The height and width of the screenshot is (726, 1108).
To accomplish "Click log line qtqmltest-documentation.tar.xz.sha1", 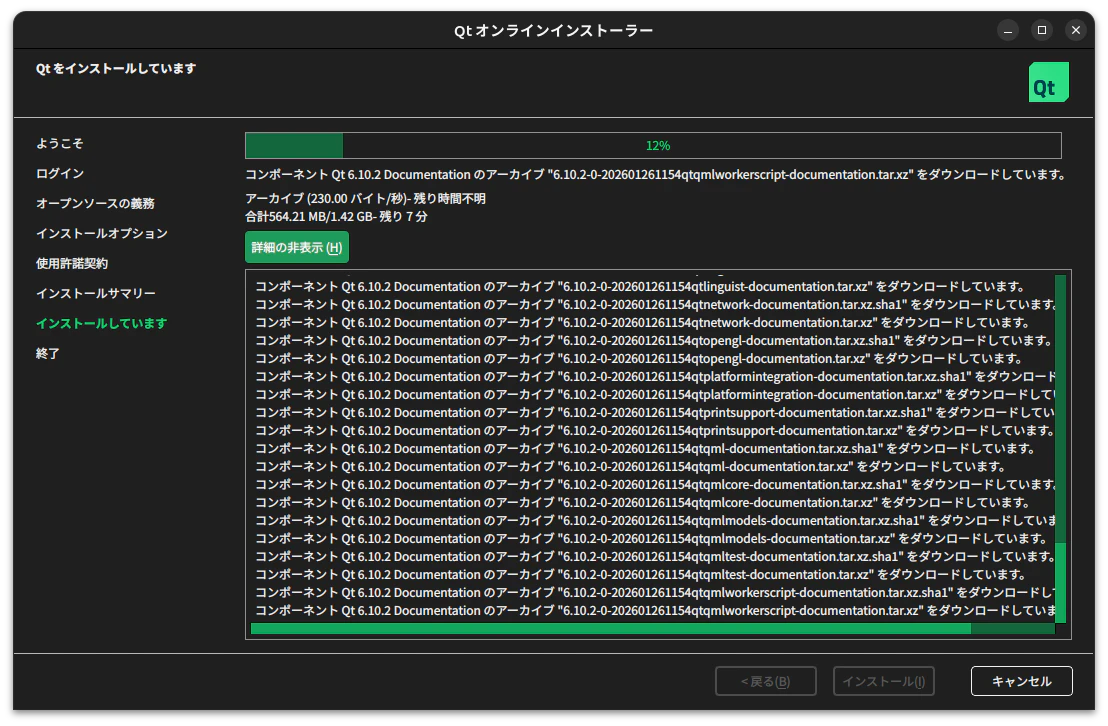I will tap(655, 557).
